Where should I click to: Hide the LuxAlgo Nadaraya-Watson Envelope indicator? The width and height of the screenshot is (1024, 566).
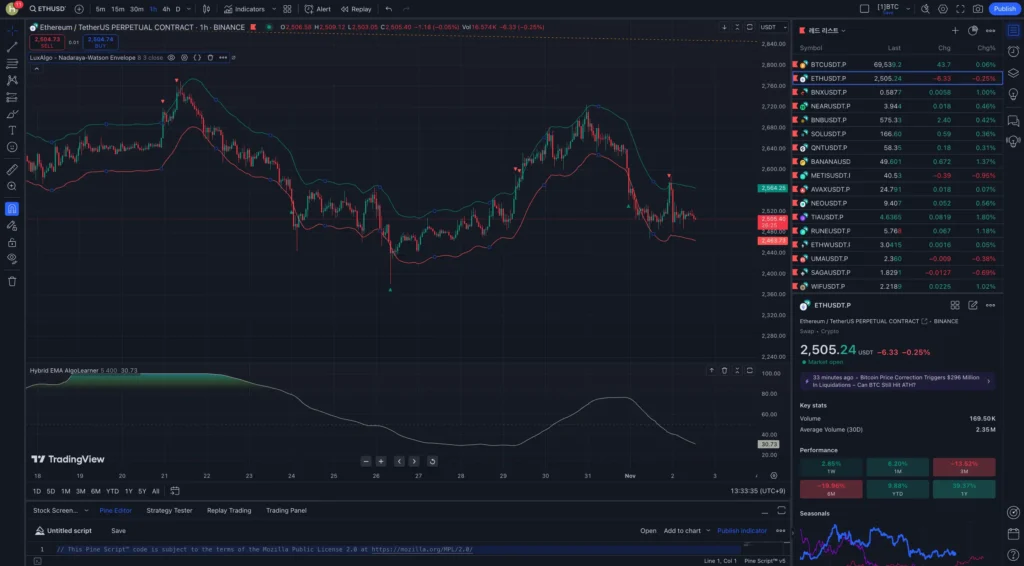coord(171,57)
